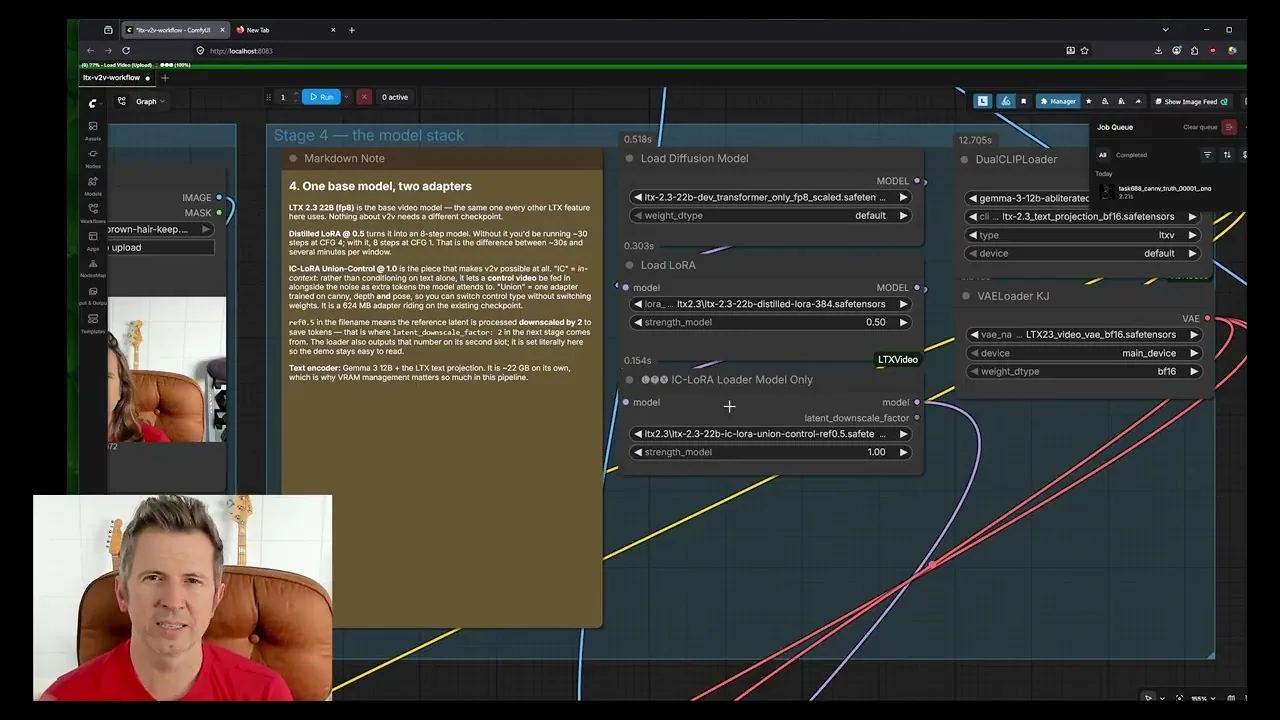
Task: Open the Workflows sidebar panel
Action: point(93,213)
